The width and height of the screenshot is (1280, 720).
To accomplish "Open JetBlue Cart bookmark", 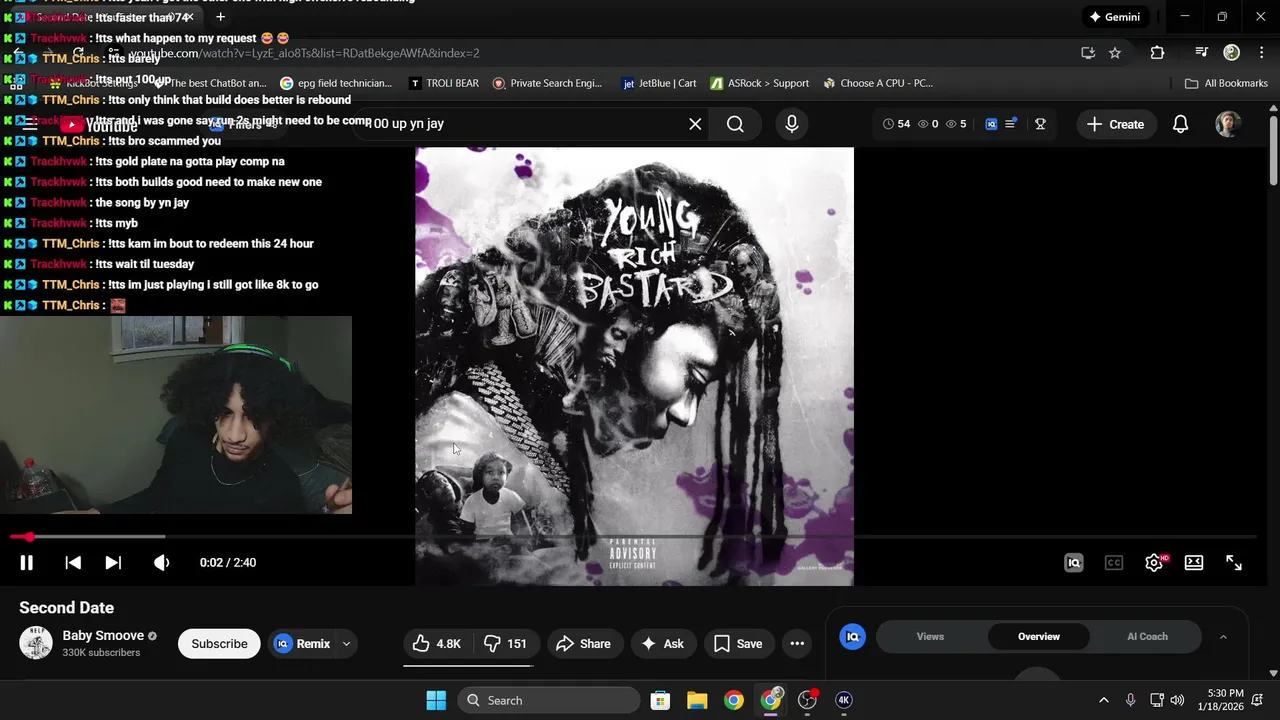I will (659, 83).
